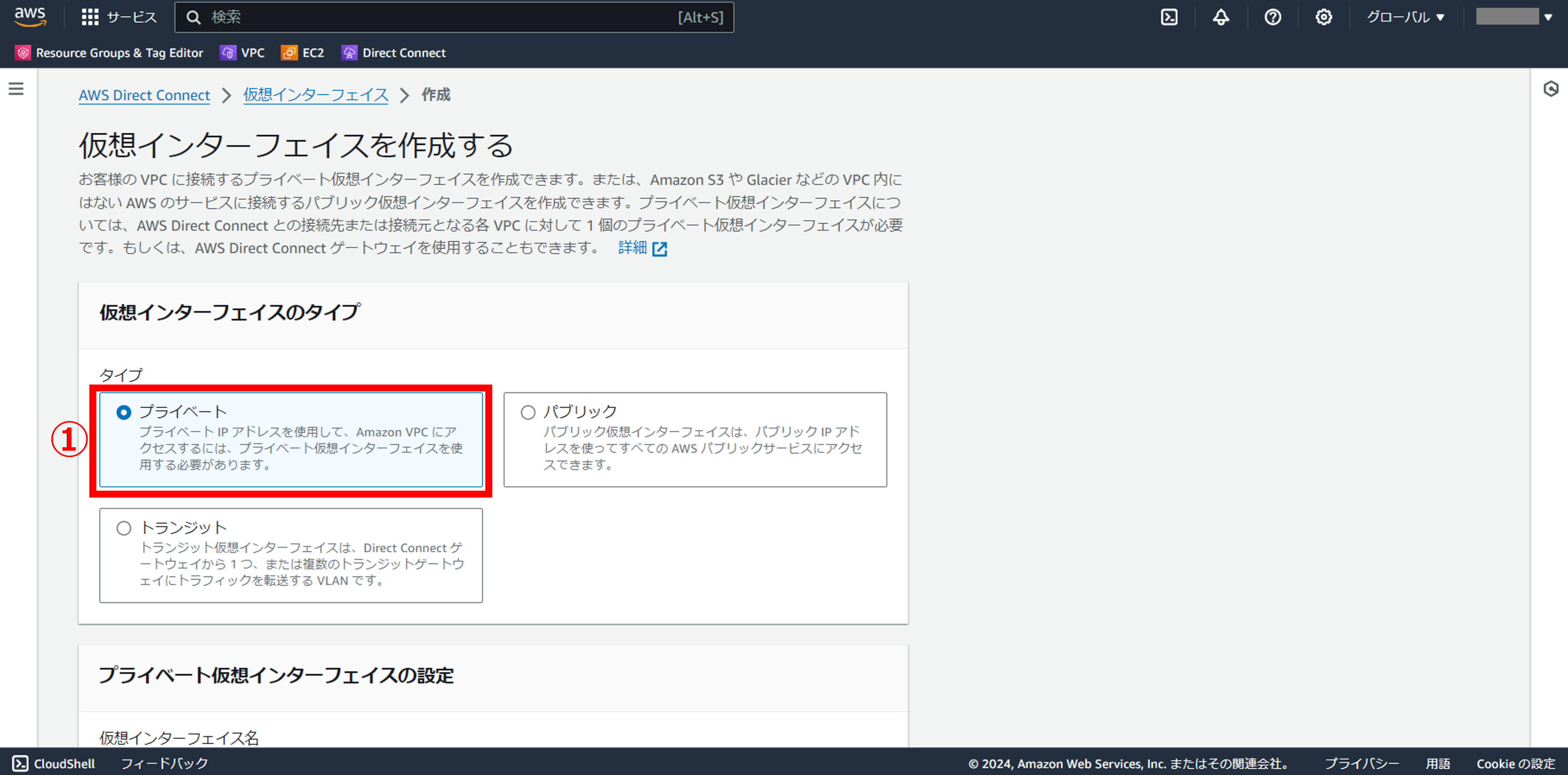1568x775 pixels.
Task: Click フィードバック in the footer
Action: tap(164, 764)
